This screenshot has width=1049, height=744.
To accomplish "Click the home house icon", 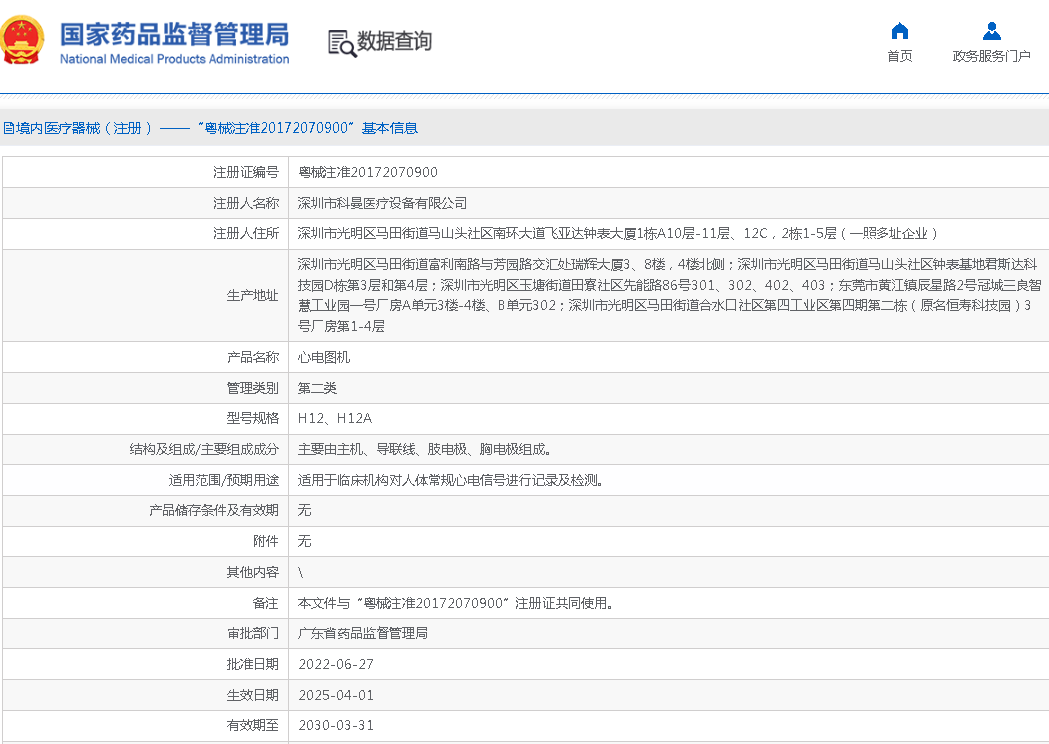I will pyautogui.click(x=900, y=31).
